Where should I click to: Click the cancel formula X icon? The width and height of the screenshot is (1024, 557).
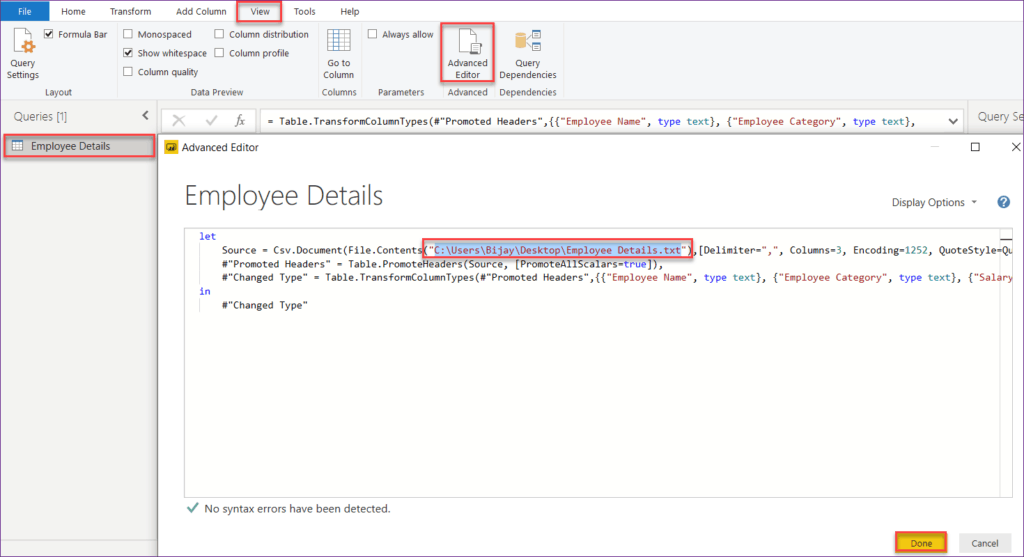click(178, 121)
